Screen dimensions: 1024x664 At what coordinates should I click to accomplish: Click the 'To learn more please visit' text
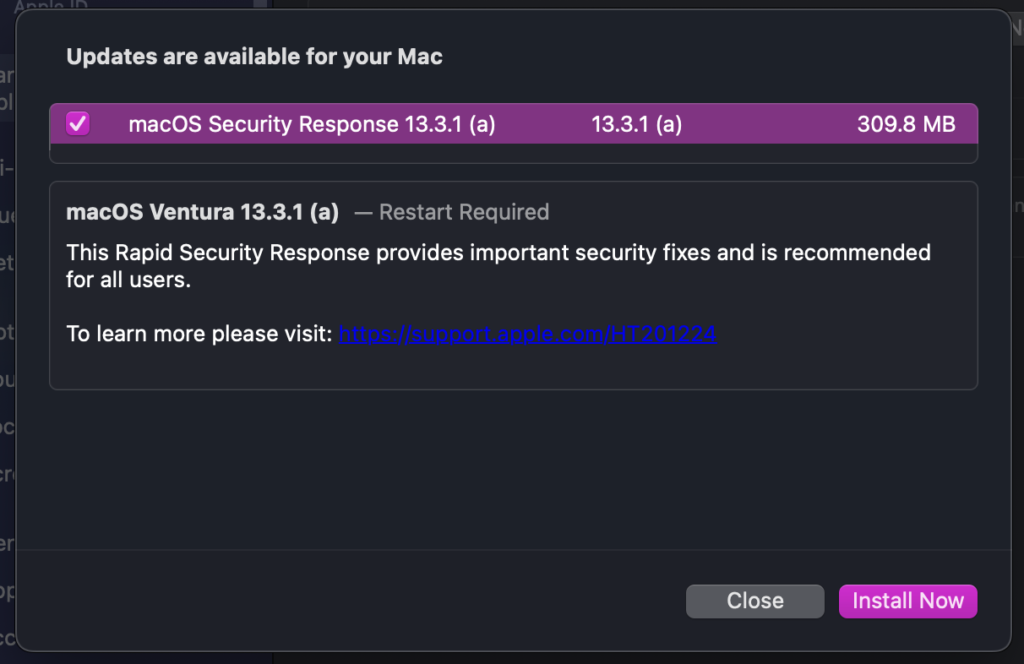198,334
